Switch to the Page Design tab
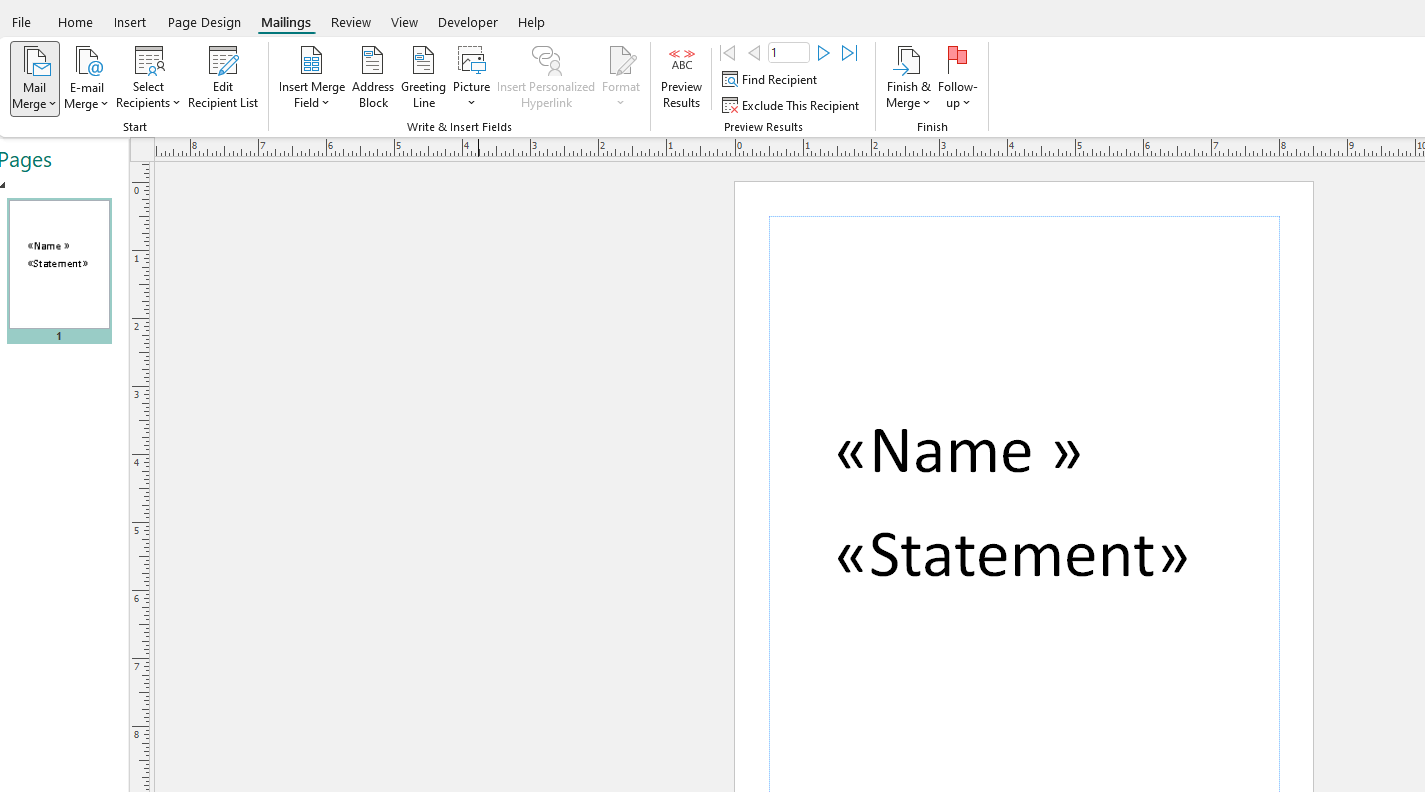Image resolution: width=1425 pixels, height=792 pixels. pyautogui.click(x=204, y=22)
